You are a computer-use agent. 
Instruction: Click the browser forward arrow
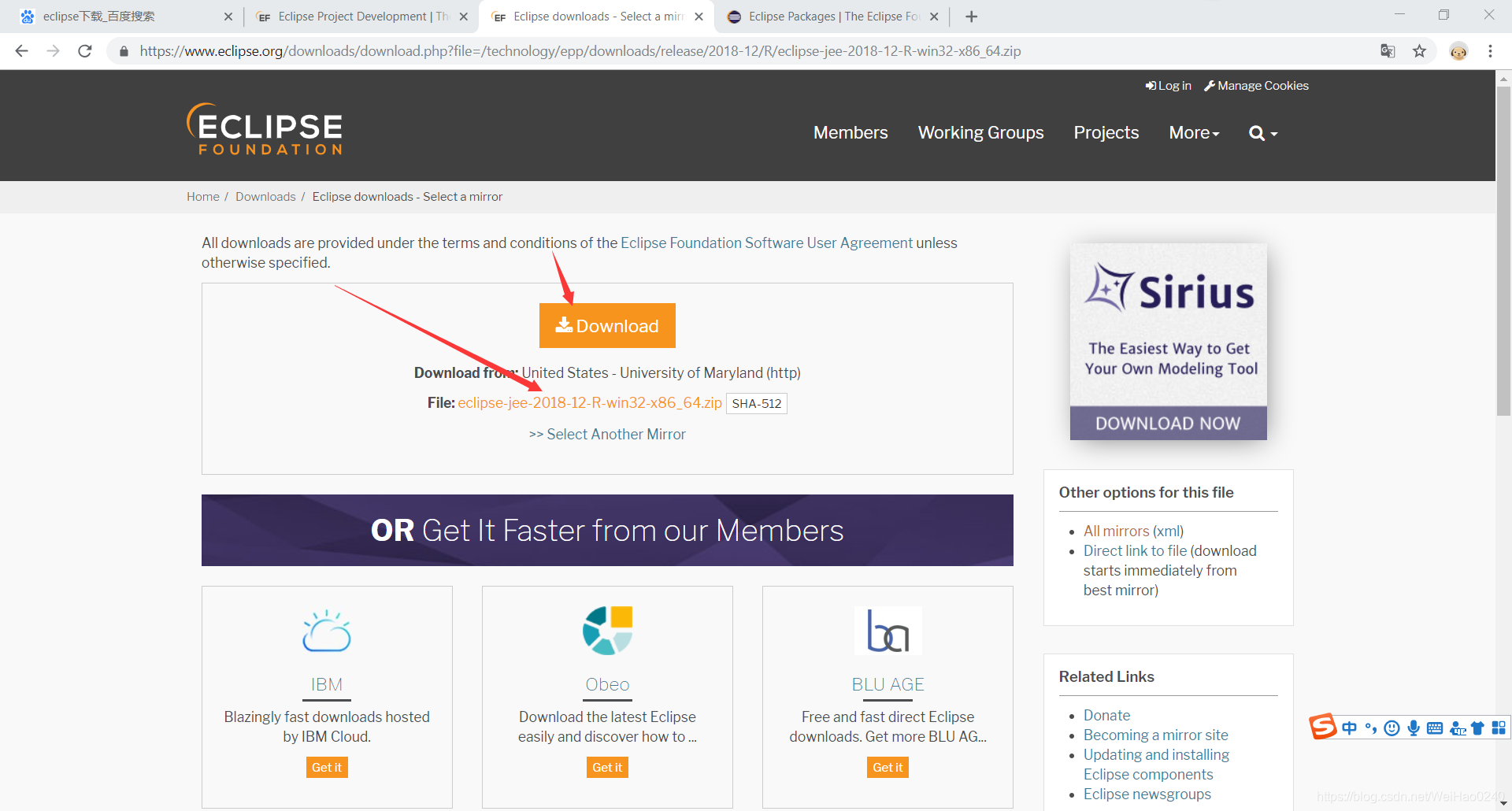(53, 51)
